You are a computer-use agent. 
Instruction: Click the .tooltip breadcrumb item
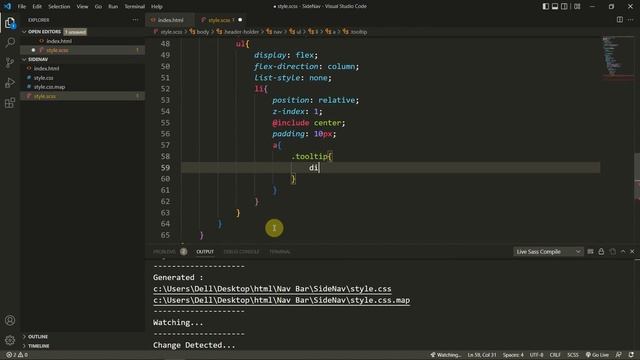[x=355, y=32]
